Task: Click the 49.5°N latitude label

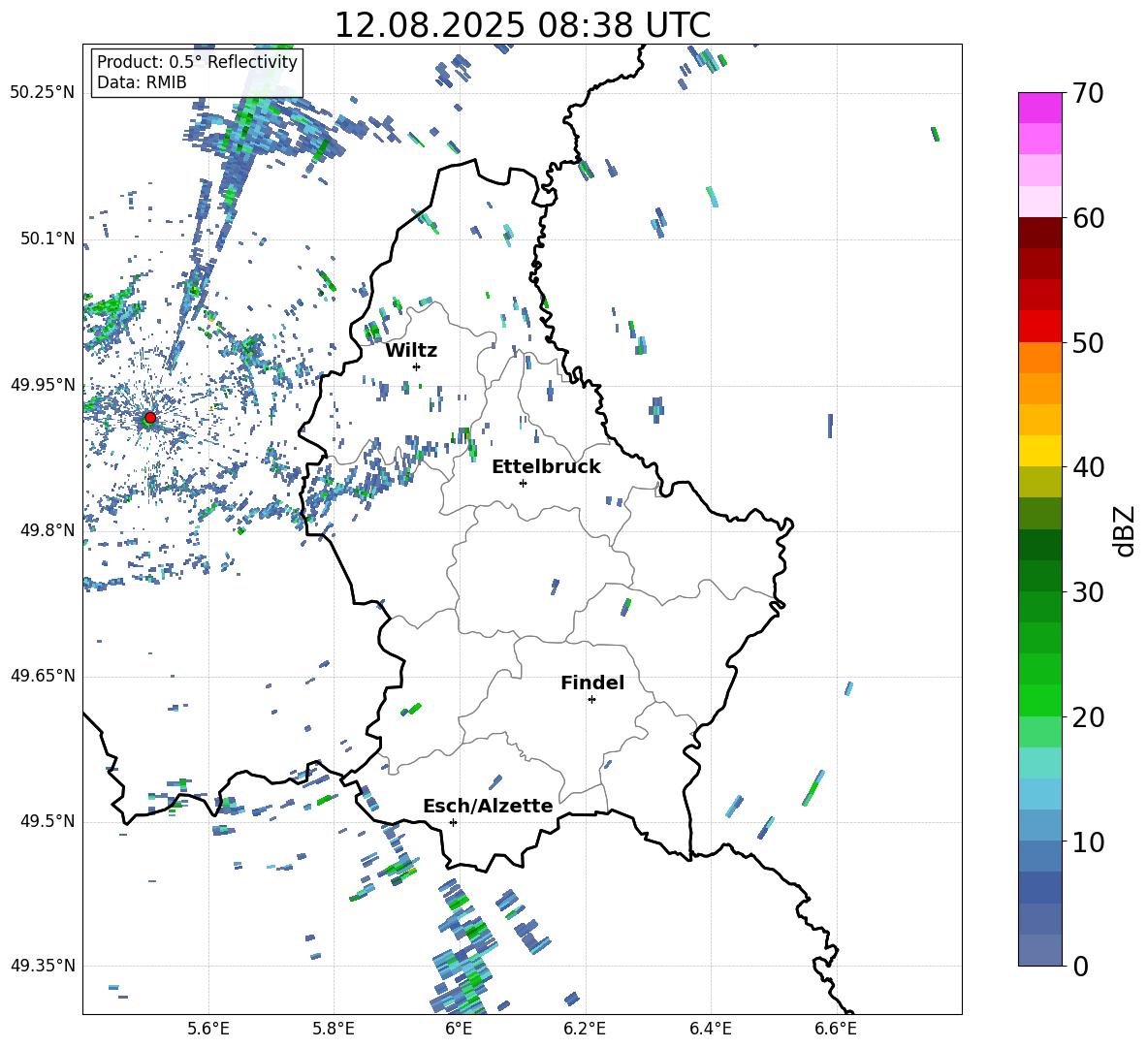Action: [x=48, y=821]
